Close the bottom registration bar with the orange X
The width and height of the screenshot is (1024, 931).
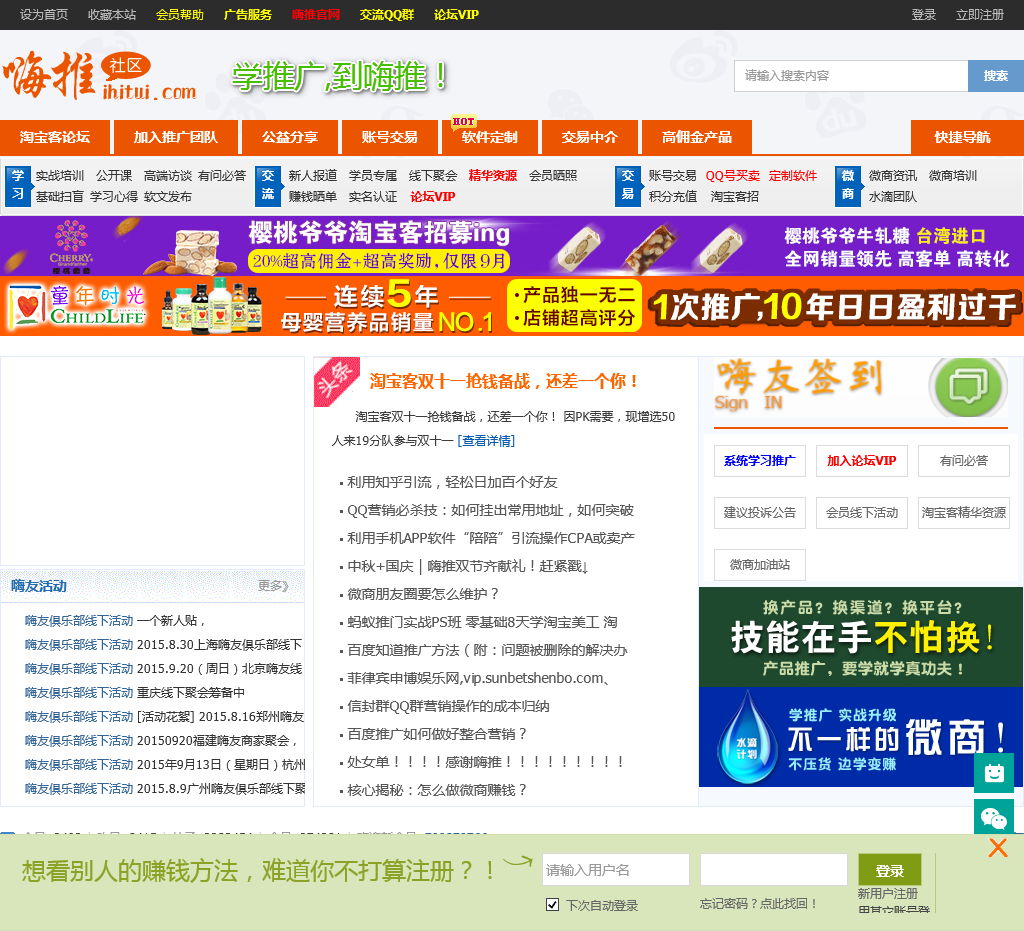pos(998,848)
